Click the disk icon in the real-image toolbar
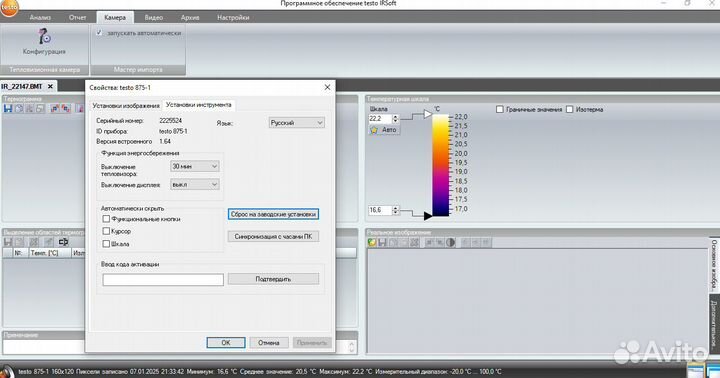The image size is (720, 378). (x=382, y=243)
